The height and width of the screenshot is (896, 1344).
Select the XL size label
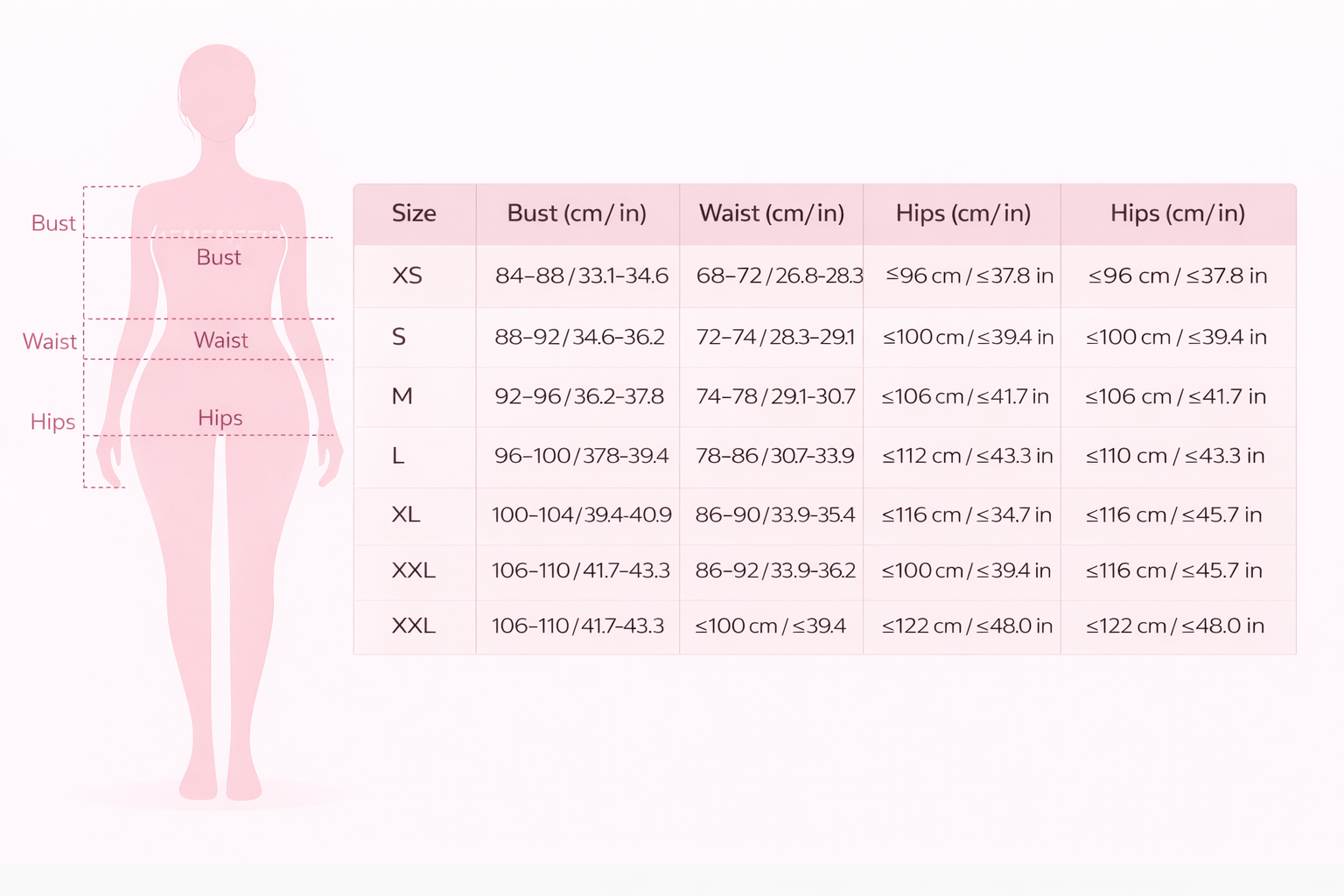click(404, 514)
